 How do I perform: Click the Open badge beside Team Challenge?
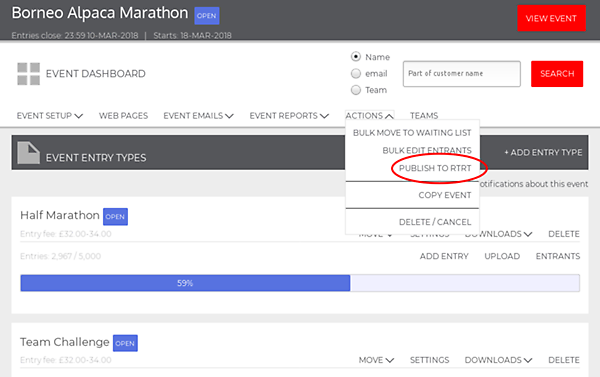[125, 343]
